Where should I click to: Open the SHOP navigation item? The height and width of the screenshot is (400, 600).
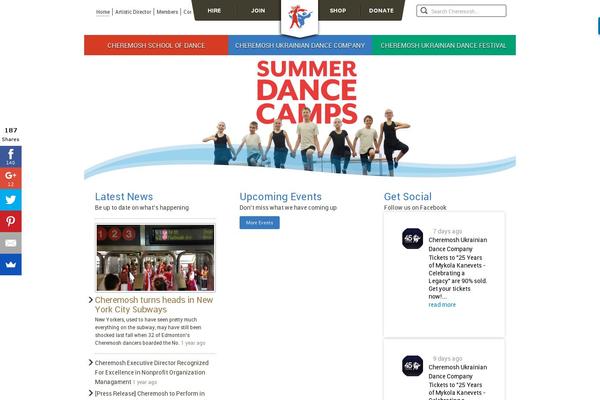pos(338,11)
